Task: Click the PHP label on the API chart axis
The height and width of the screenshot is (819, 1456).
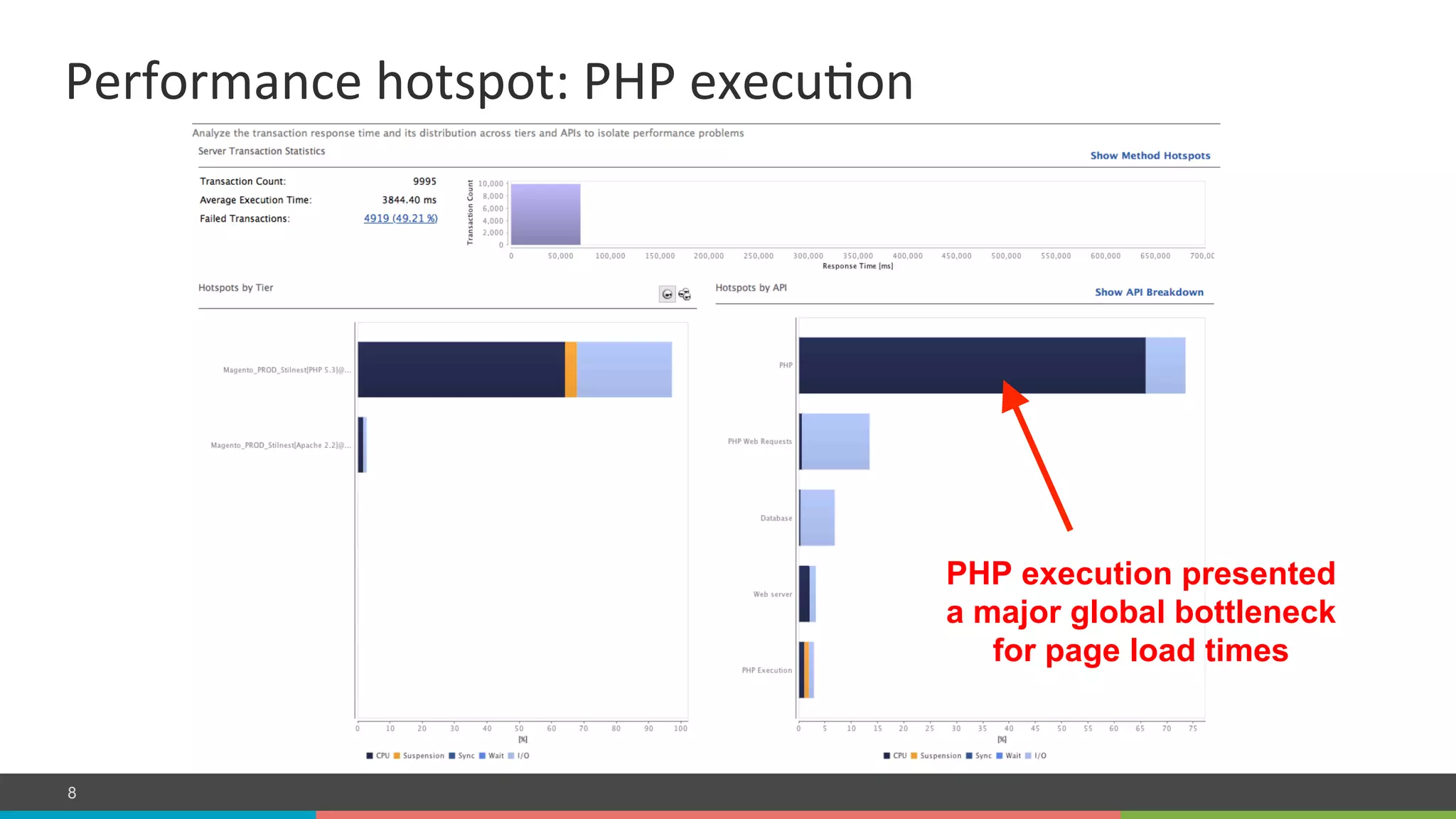Action: (786, 365)
